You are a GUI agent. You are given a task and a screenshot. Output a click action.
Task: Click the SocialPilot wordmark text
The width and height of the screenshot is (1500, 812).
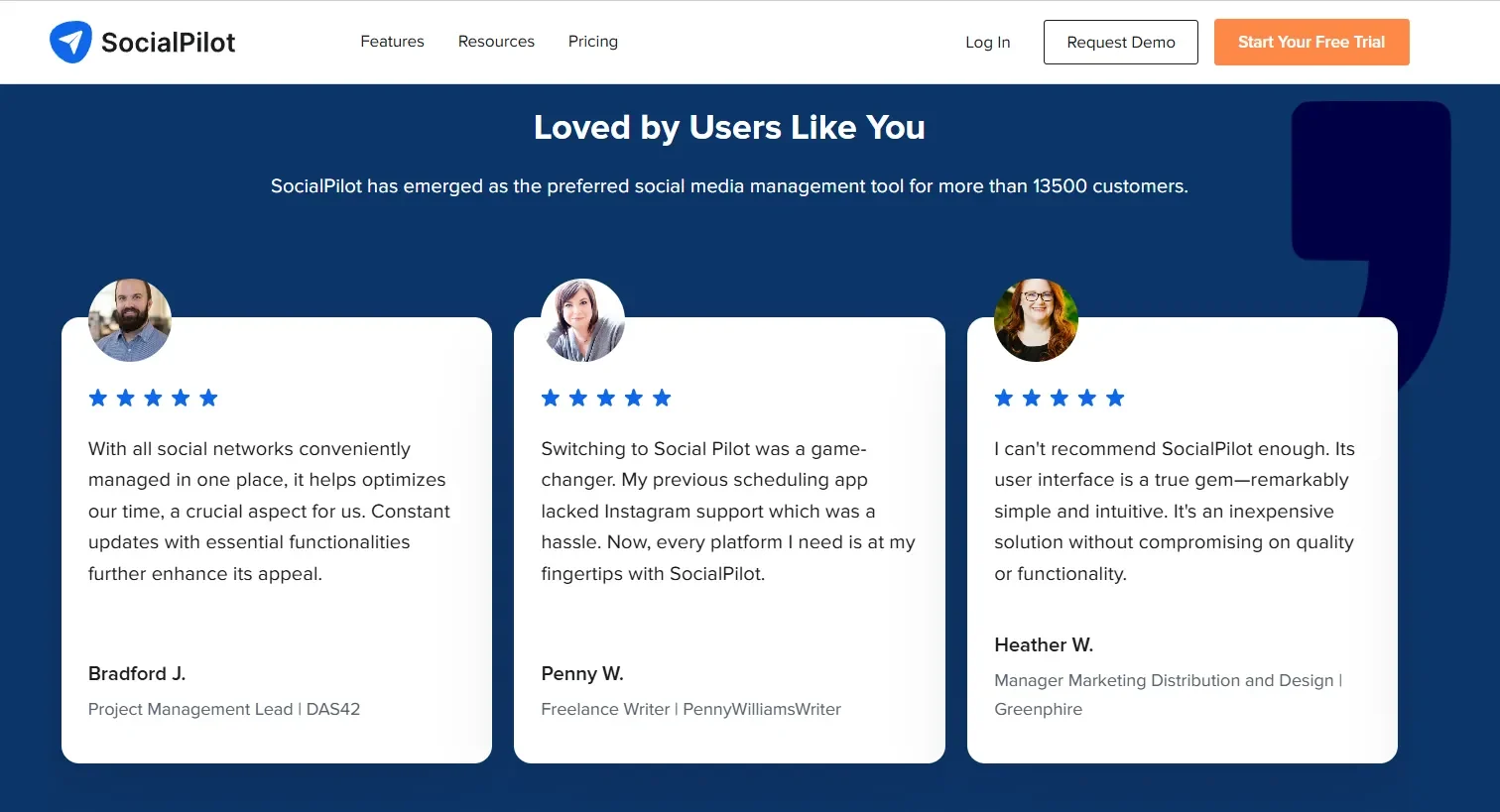tap(167, 42)
